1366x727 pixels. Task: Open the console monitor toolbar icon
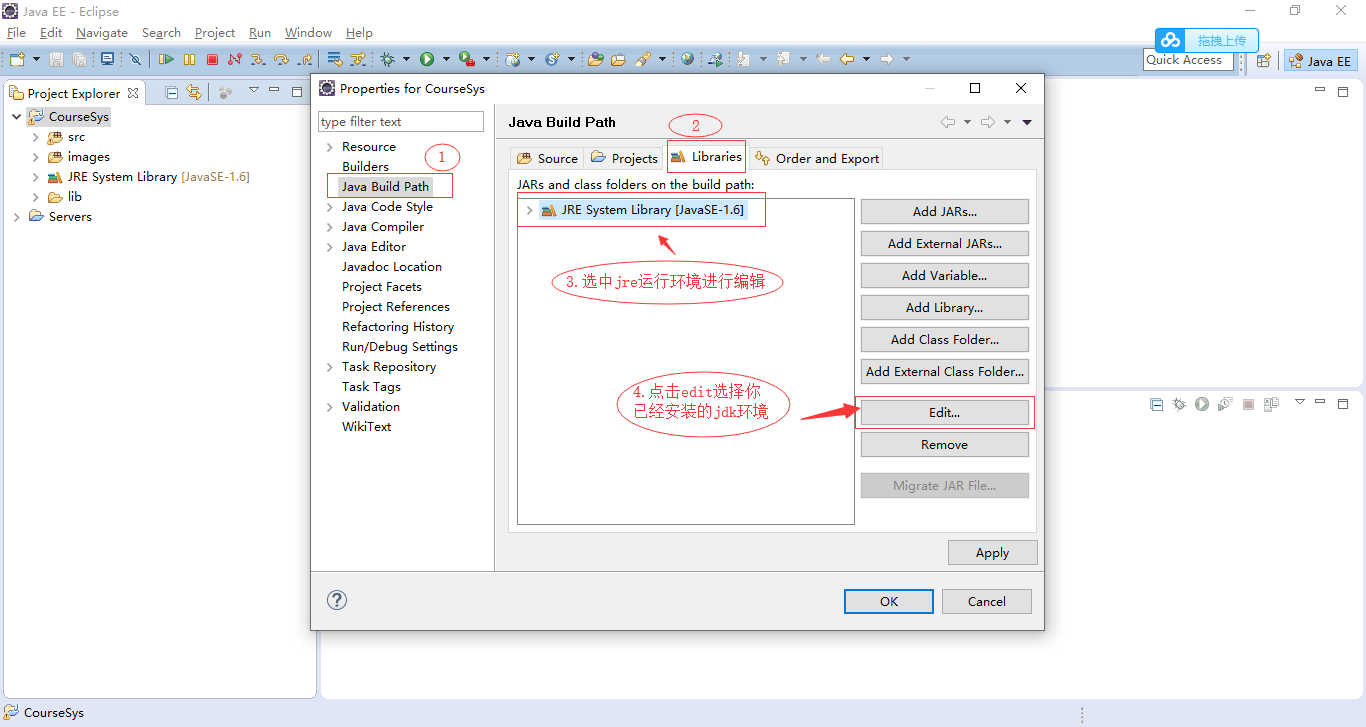pos(107,59)
